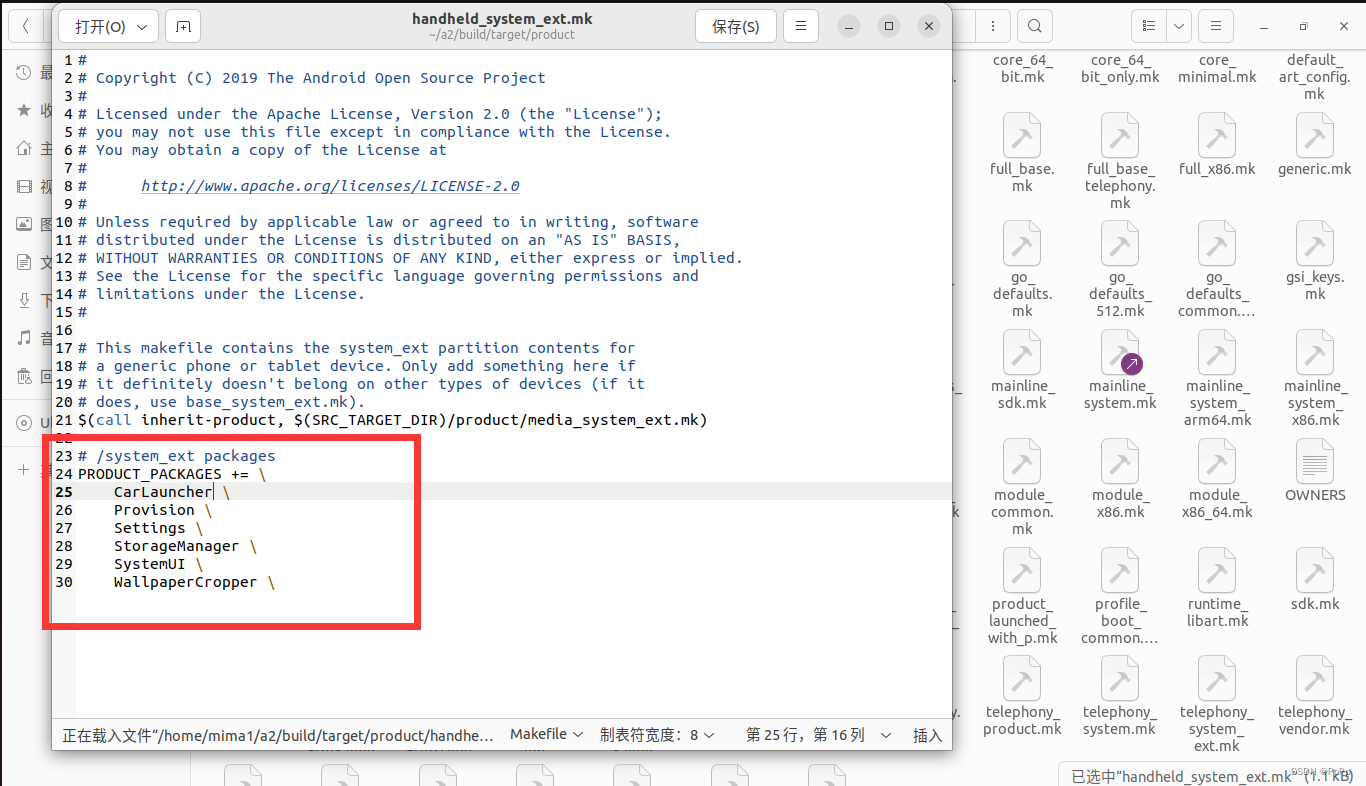Open the 打开(O) dropdown

pos(108,26)
